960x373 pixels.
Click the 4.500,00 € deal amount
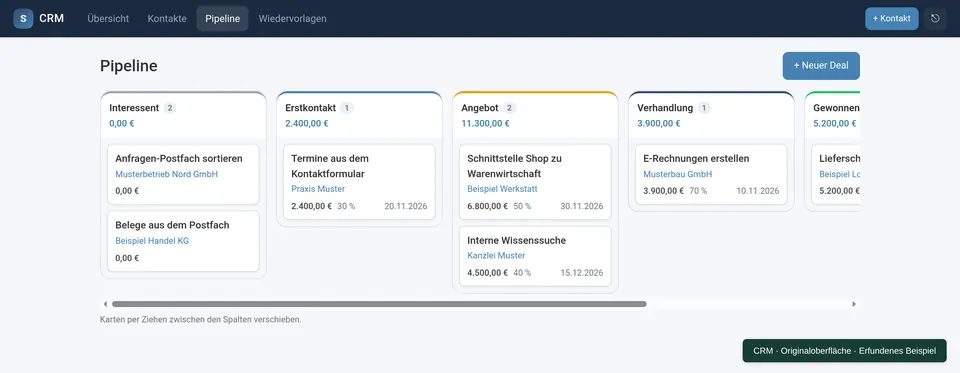(x=487, y=273)
